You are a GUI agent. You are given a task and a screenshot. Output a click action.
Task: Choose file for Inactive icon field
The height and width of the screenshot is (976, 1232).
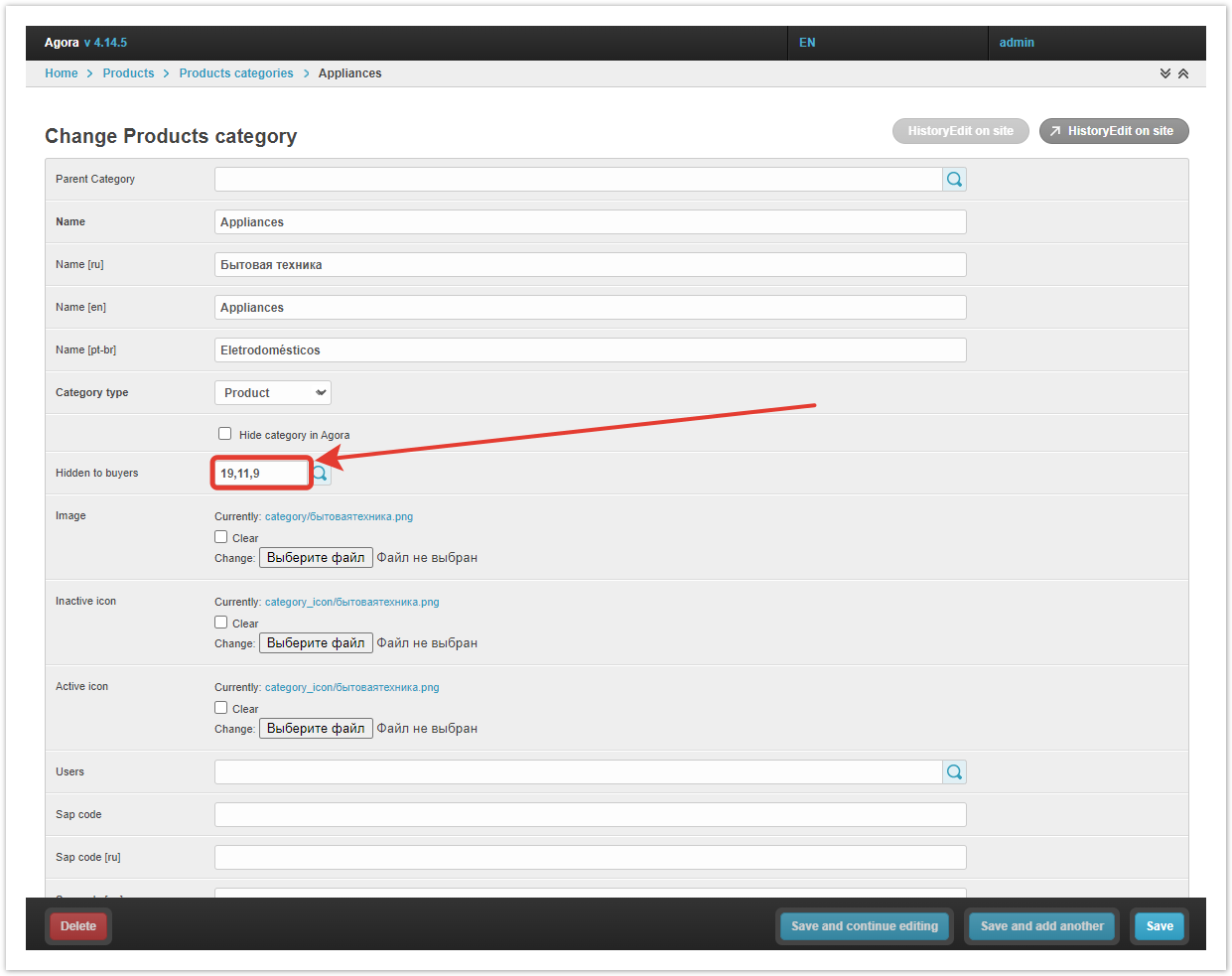316,643
